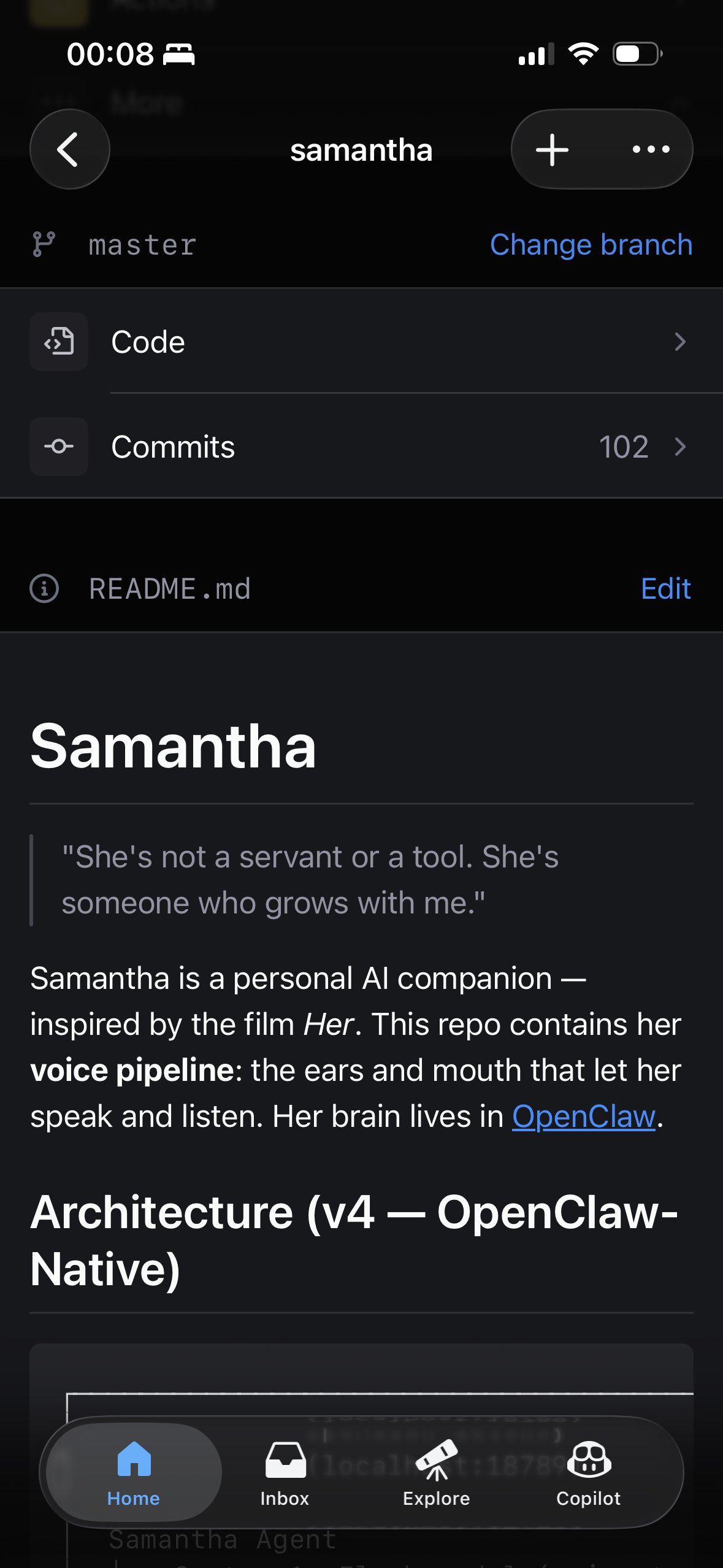This screenshot has width=723, height=1568.
Task: Tap the back arrow button
Action: tap(69, 149)
